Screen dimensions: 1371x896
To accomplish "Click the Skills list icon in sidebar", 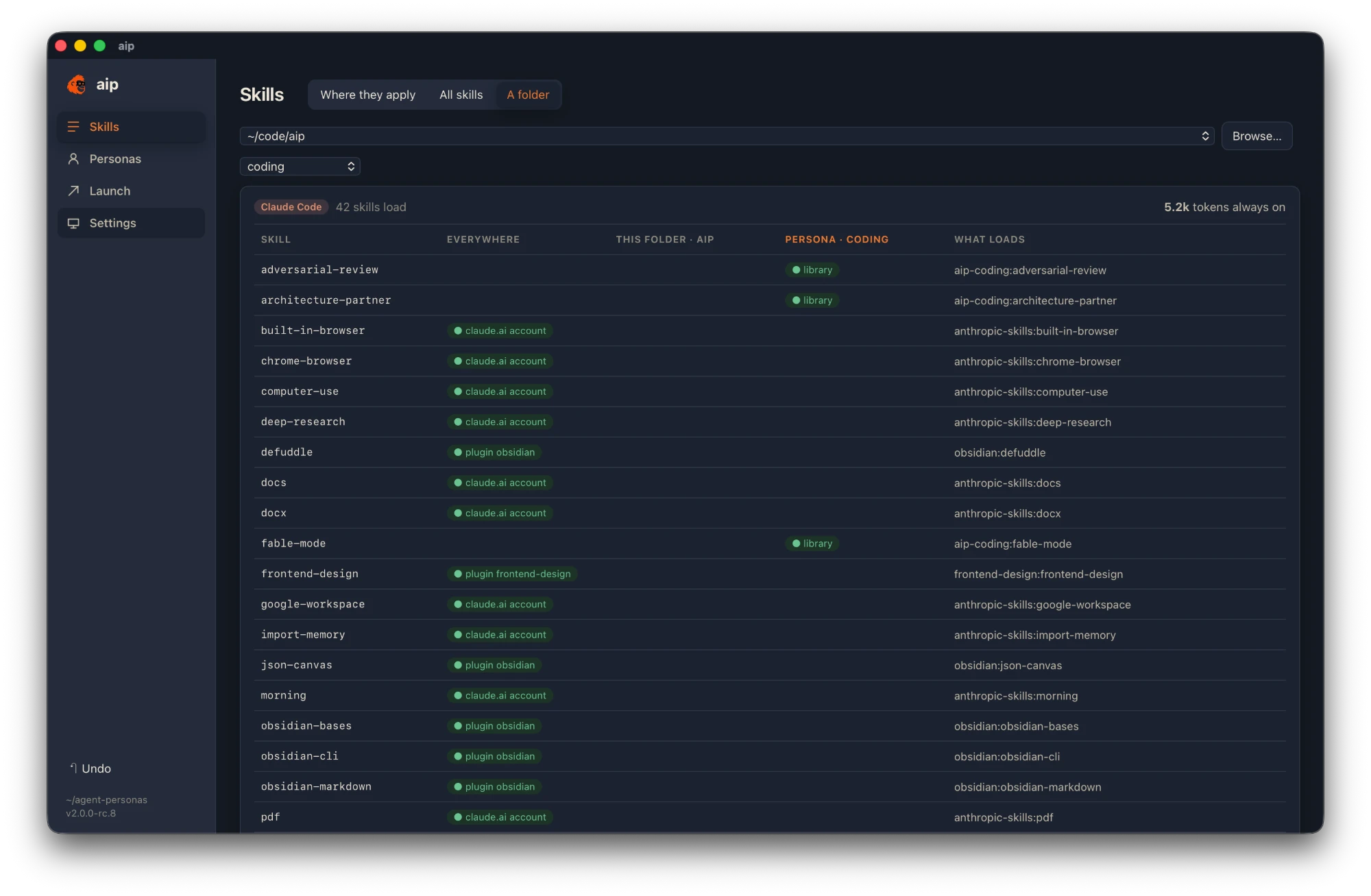I will tap(73, 127).
